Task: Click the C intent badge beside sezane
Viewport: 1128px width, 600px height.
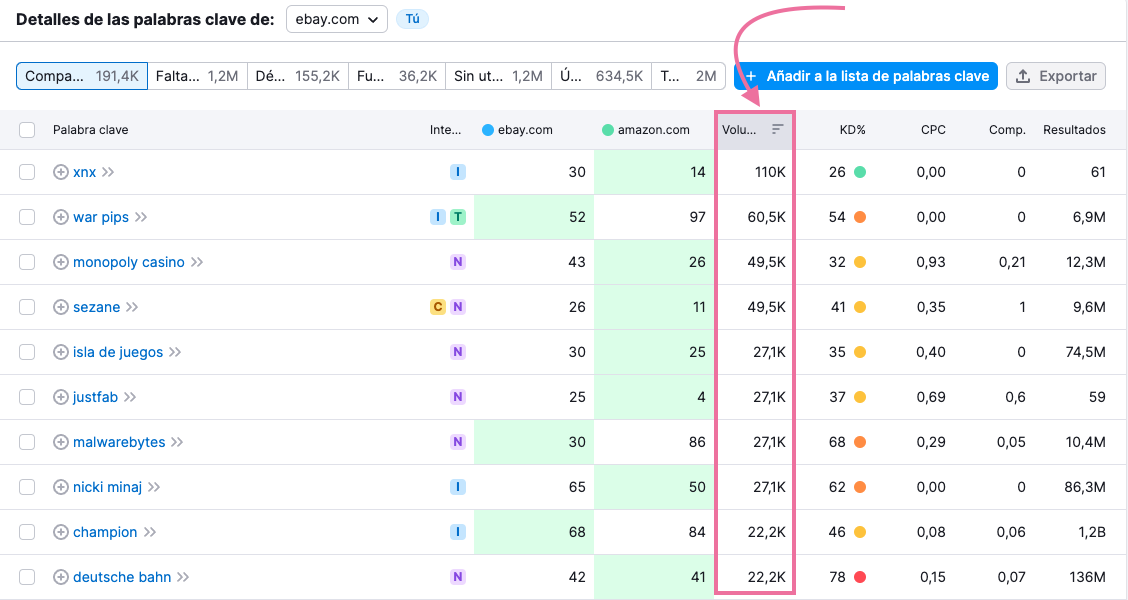Action: pyautogui.click(x=437, y=306)
